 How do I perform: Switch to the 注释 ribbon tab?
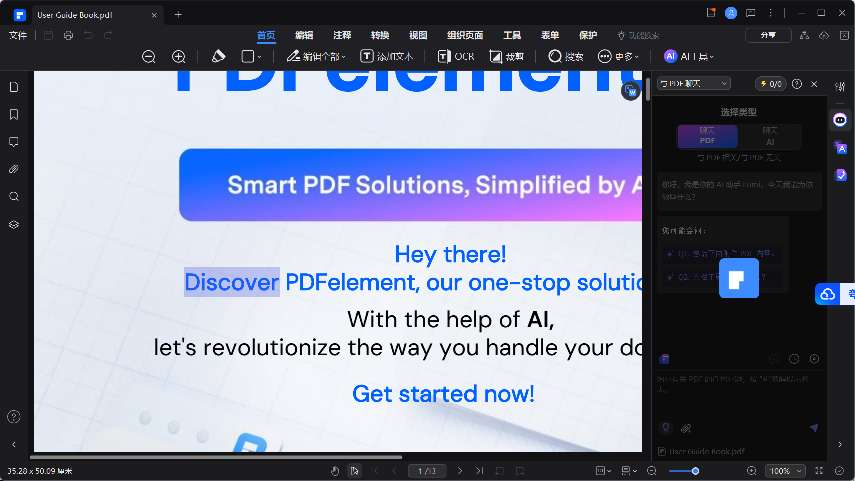342,35
